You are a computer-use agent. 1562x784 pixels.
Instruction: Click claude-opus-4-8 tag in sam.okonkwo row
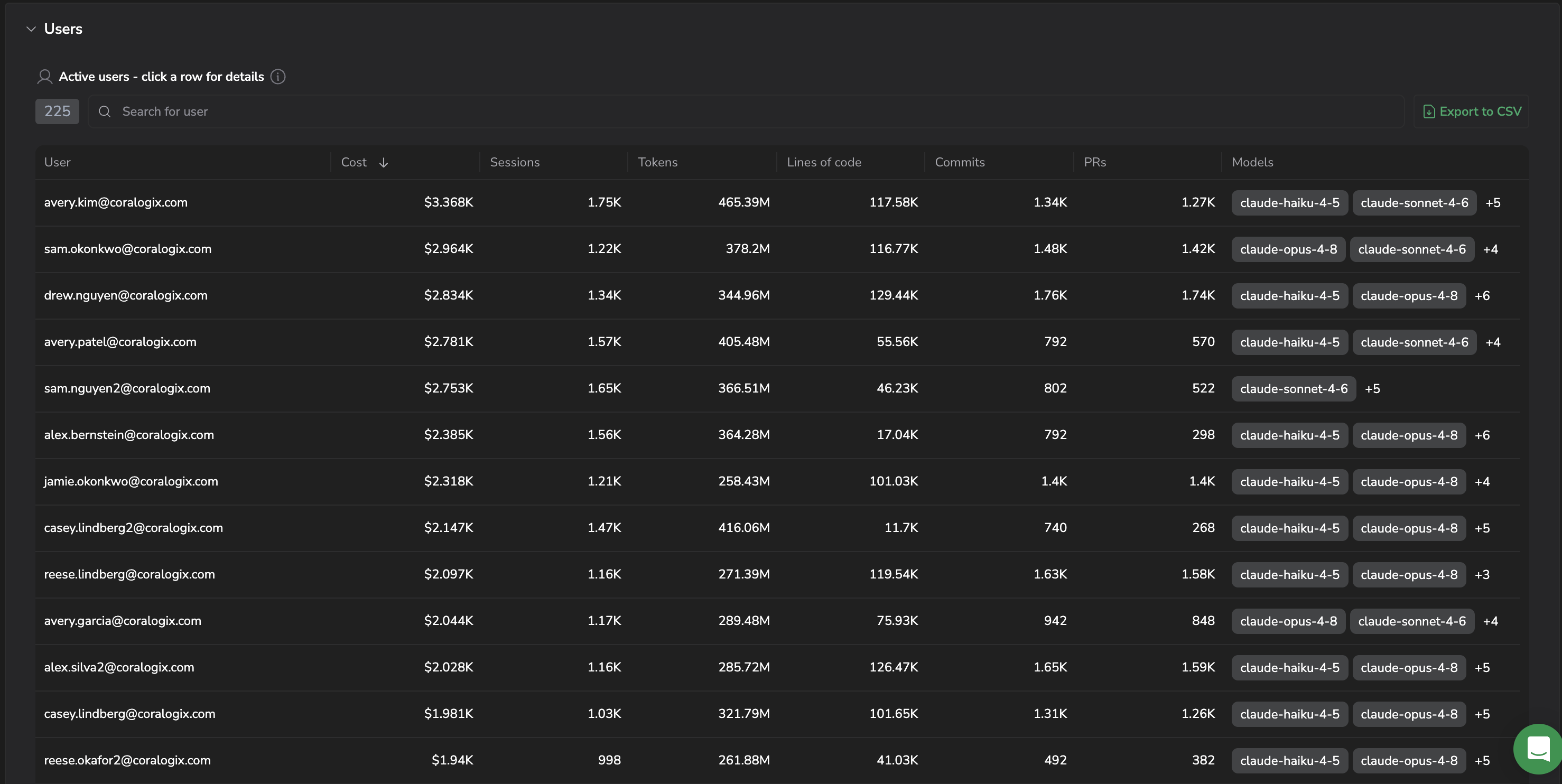(1288, 249)
